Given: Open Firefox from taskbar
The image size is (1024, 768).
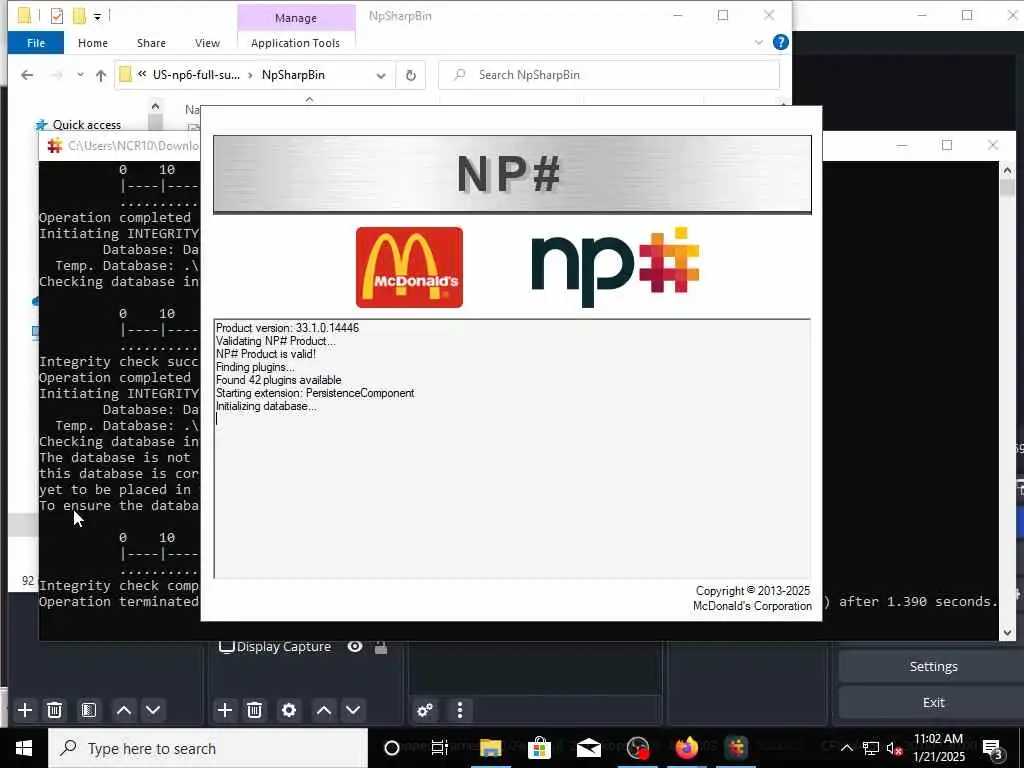Looking at the screenshot, I should tap(686, 748).
